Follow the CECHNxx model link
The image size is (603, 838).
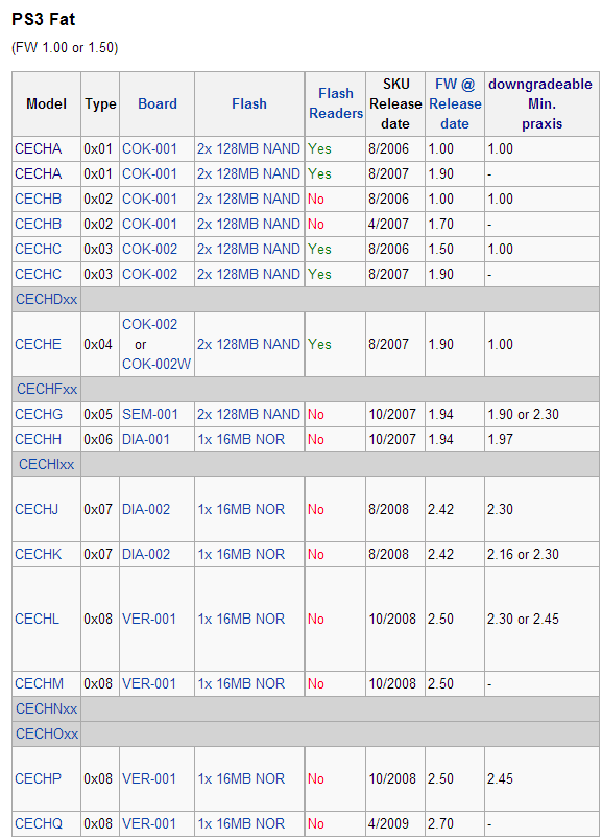click(x=47, y=709)
